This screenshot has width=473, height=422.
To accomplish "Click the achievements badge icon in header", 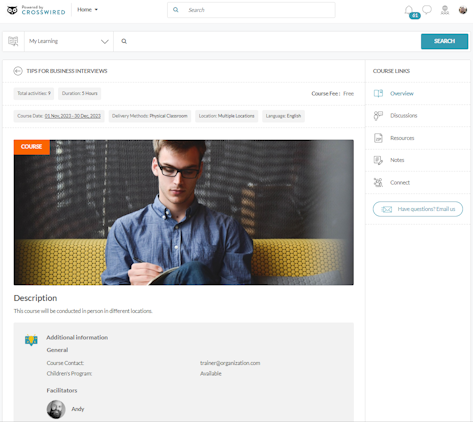I will [x=445, y=10].
